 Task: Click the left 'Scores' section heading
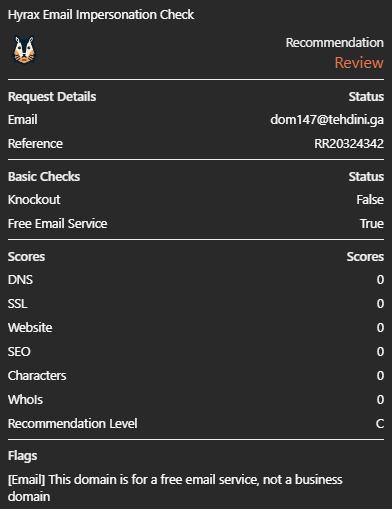pos(26,257)
